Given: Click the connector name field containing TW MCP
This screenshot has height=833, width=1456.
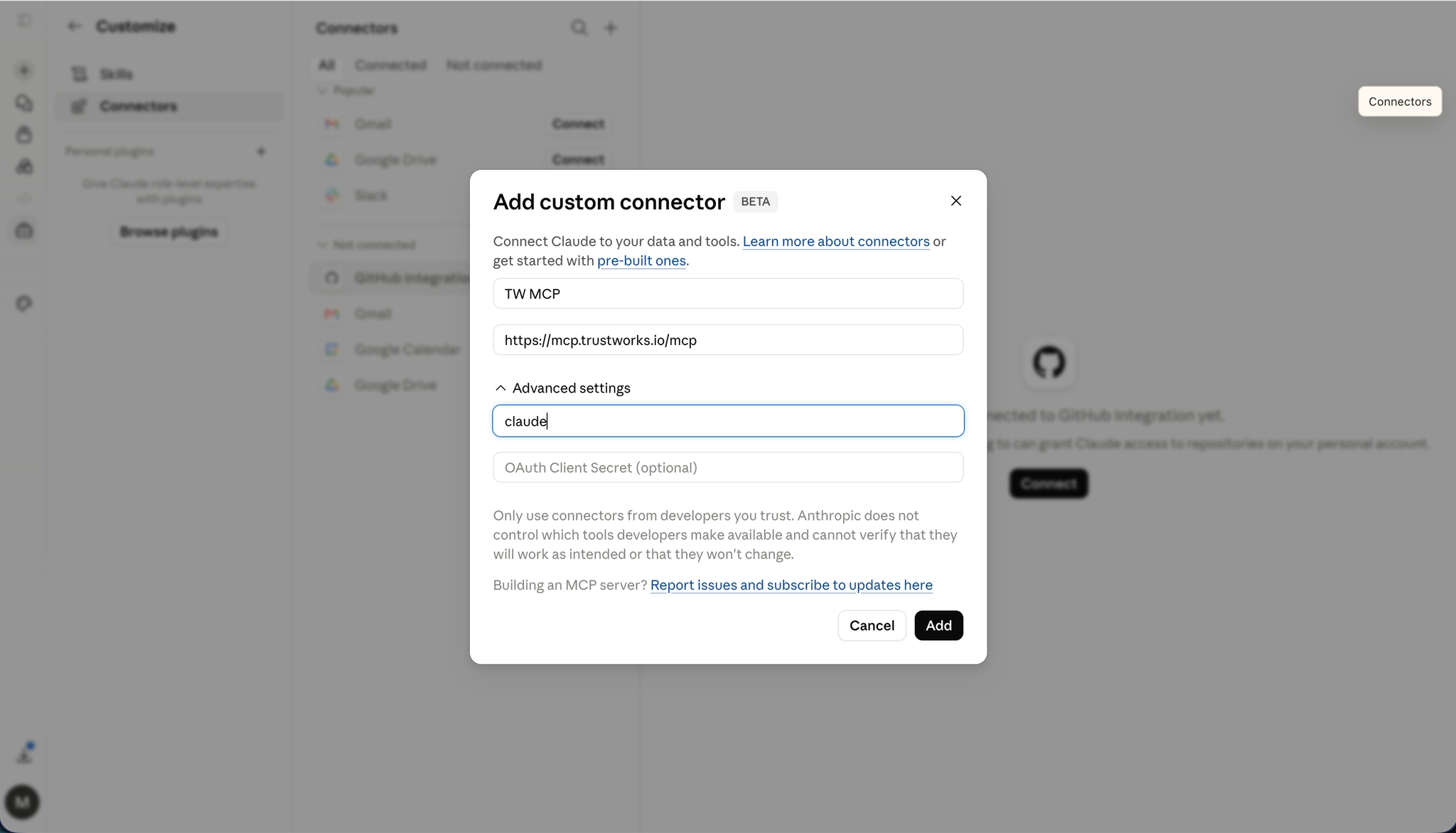Looking at the screenshot, I should tap(728, 294).
